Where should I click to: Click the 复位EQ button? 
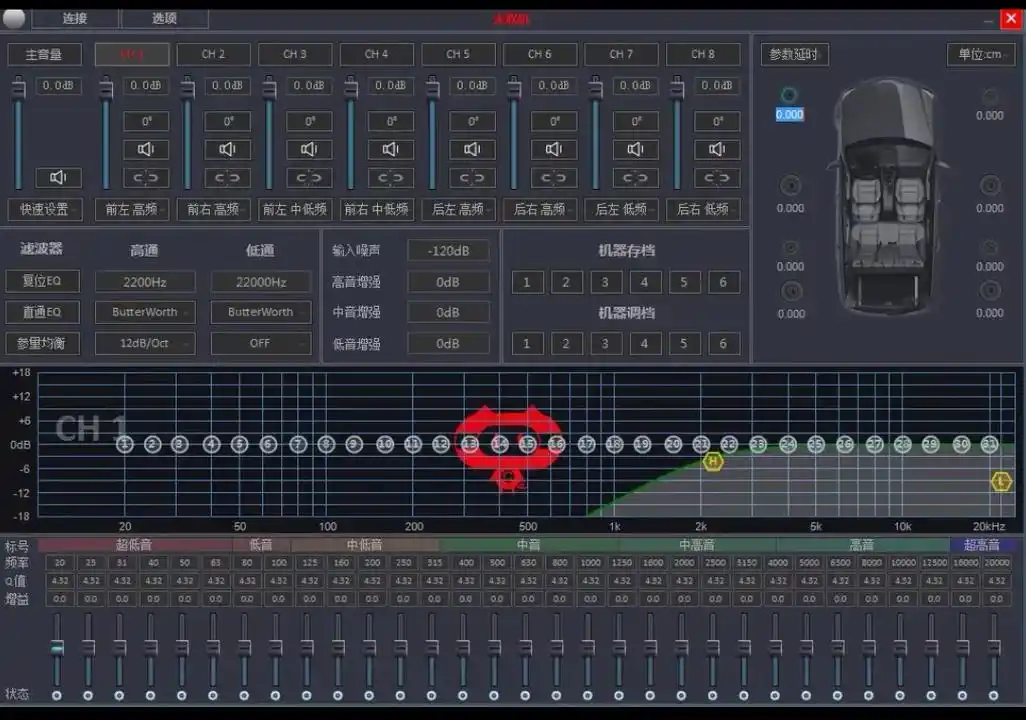[x=42, y=281]
